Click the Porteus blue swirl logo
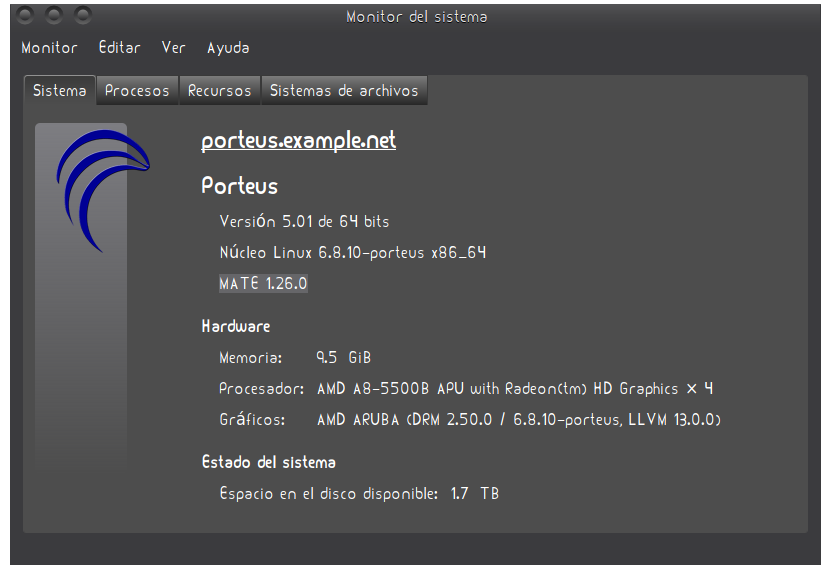This screenshot has width=831, height=585. tap(102, 191)
